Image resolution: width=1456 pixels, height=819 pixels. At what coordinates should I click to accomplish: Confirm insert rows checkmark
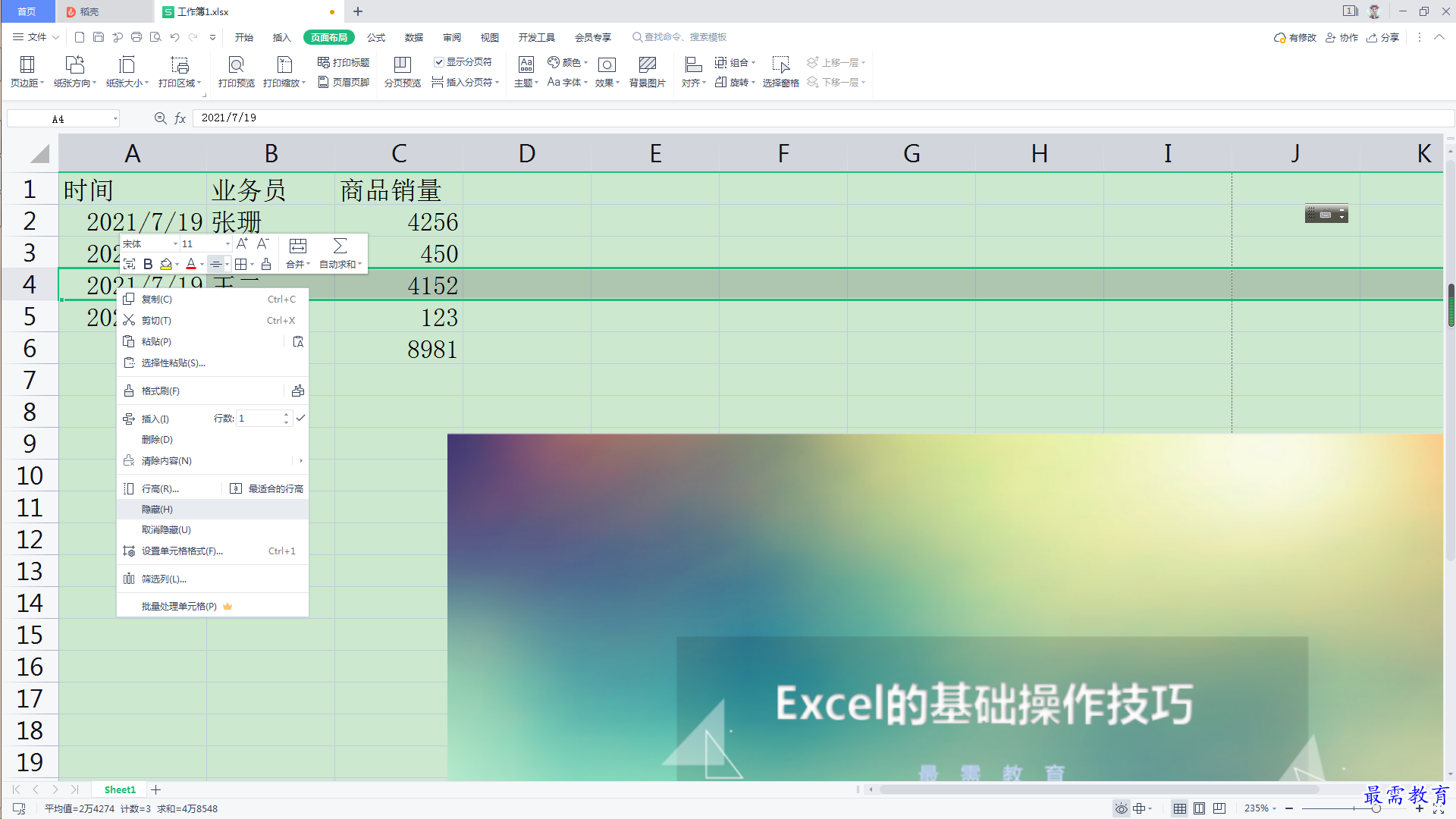pos(300,418)
